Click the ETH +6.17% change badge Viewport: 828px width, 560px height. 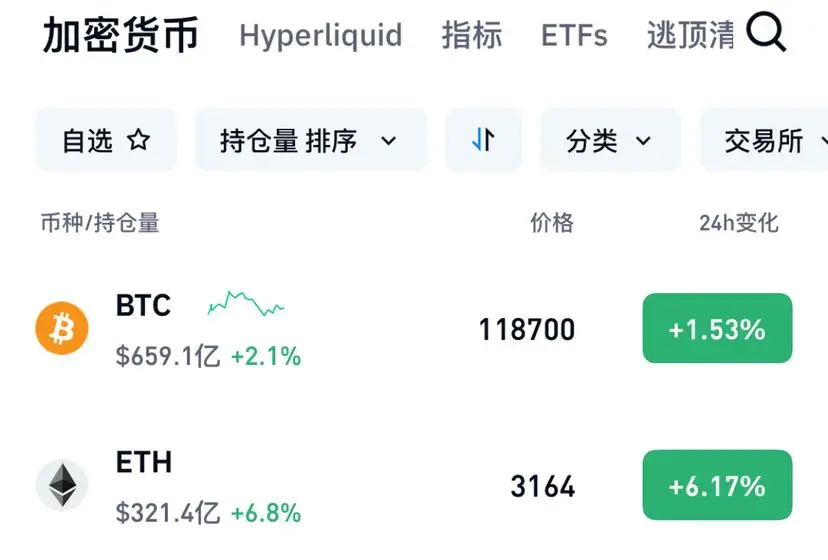[x=717, y=485]
